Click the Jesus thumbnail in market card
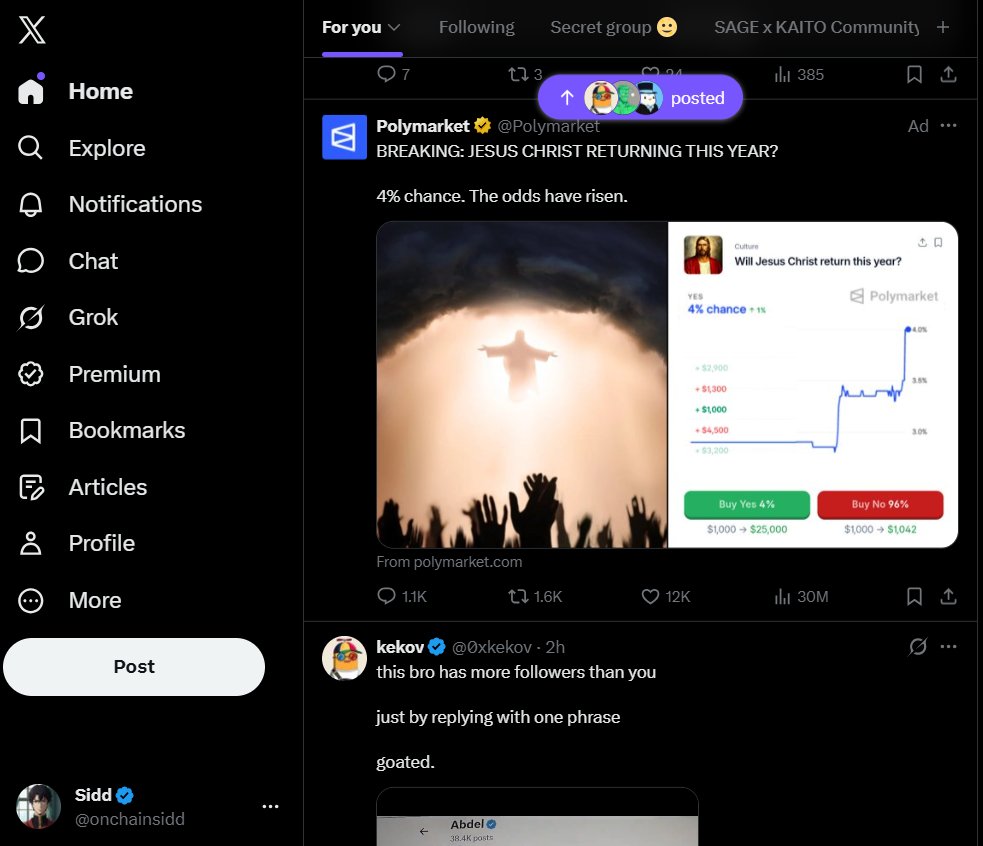The width and height of the screenshot is (983, 846). [x=703, y=255]
